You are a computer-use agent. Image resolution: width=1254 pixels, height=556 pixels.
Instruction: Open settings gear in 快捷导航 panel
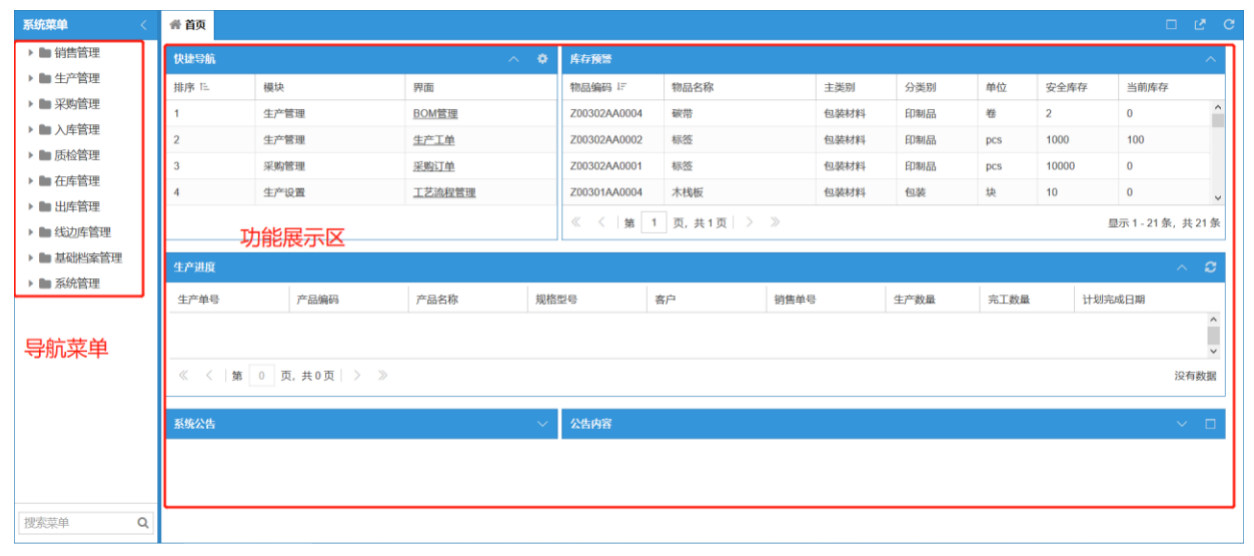543,59
